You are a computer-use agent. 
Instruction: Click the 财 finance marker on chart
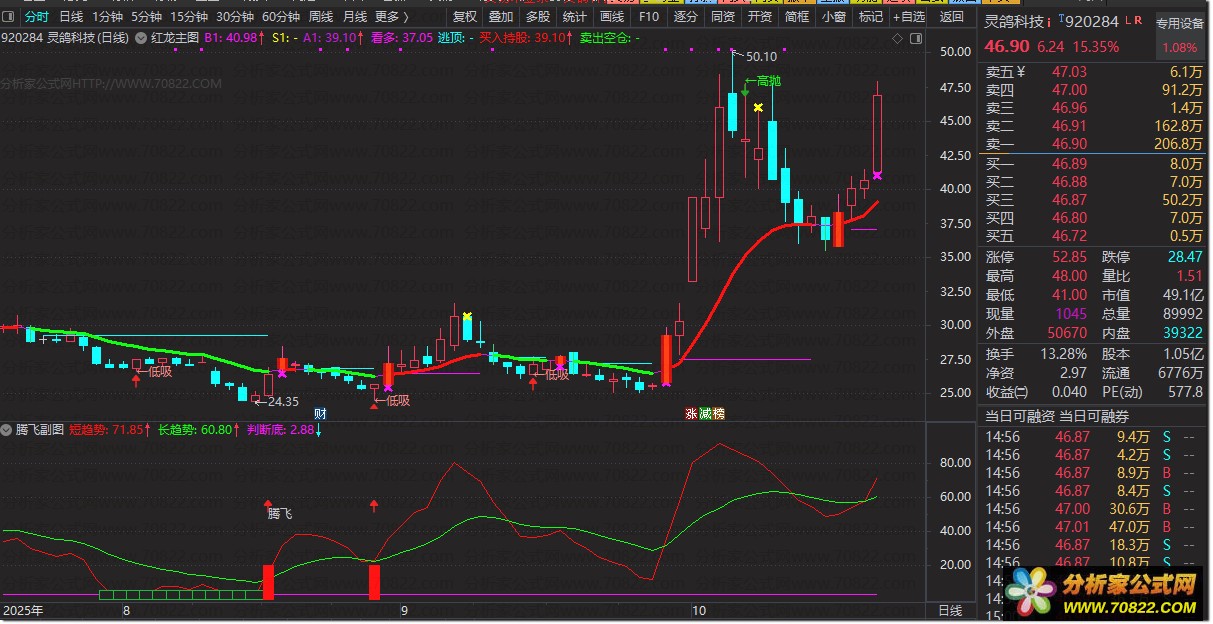(x=320, y=413)
